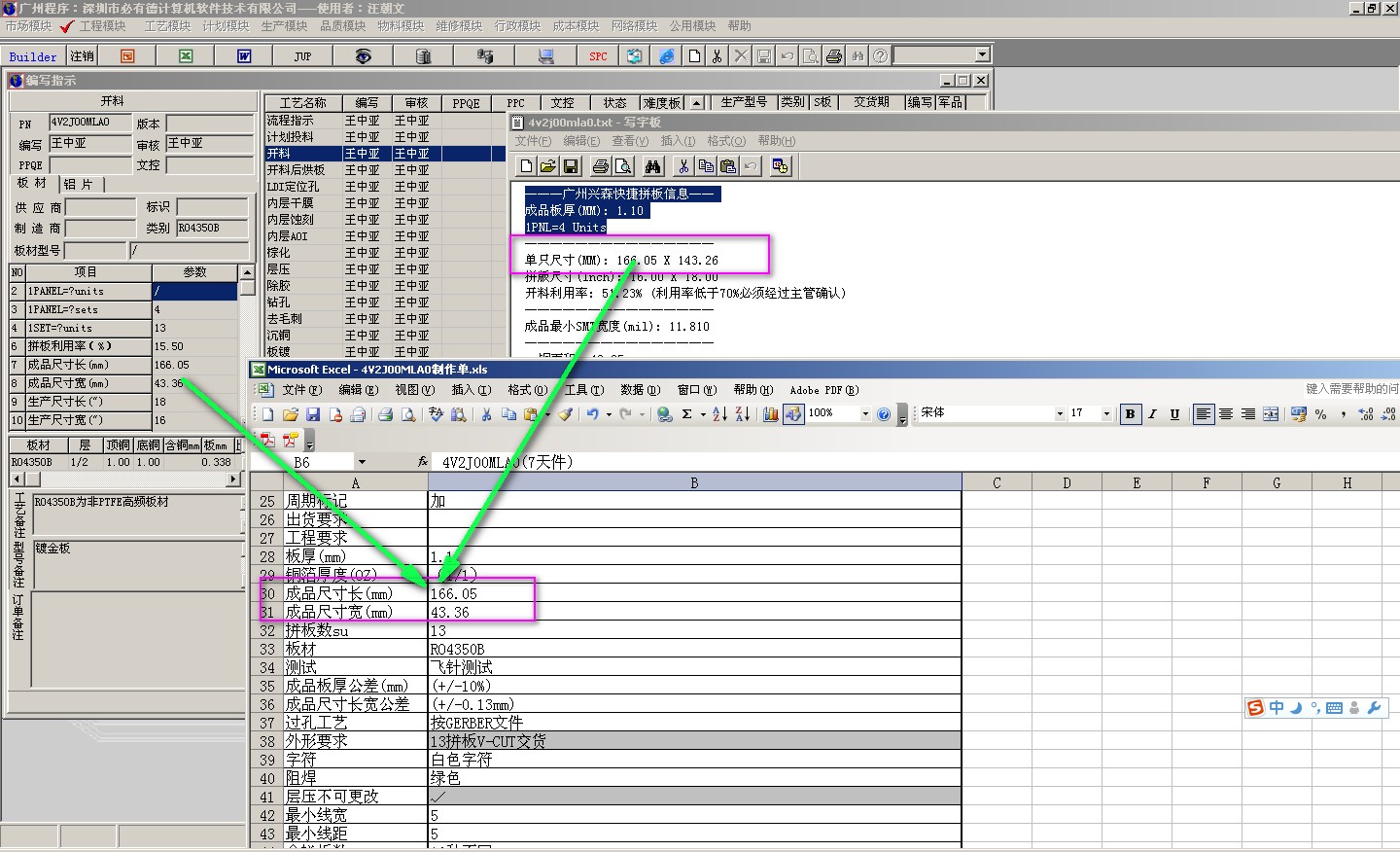The width and height of the screenshot is (1400, 852).
Task: Click the 注销 logout button
Action: (83, 56)
